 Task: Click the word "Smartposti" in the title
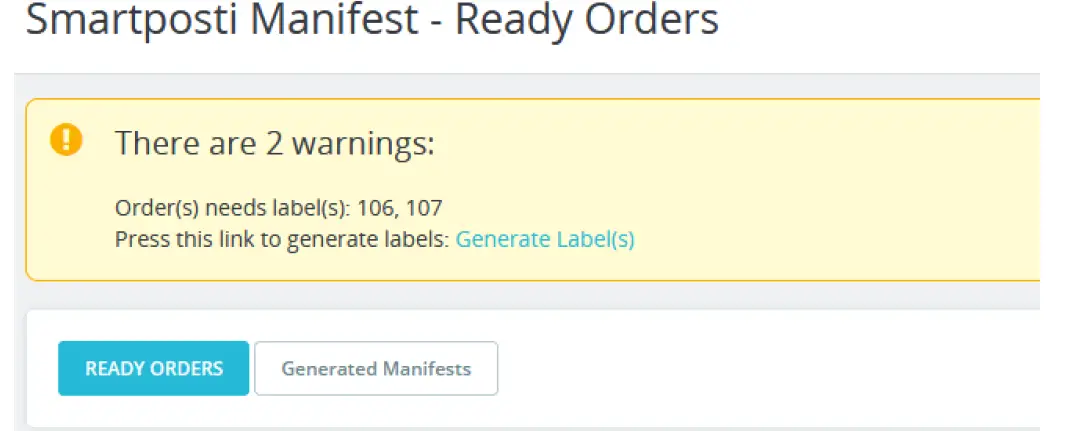(132, 21)
